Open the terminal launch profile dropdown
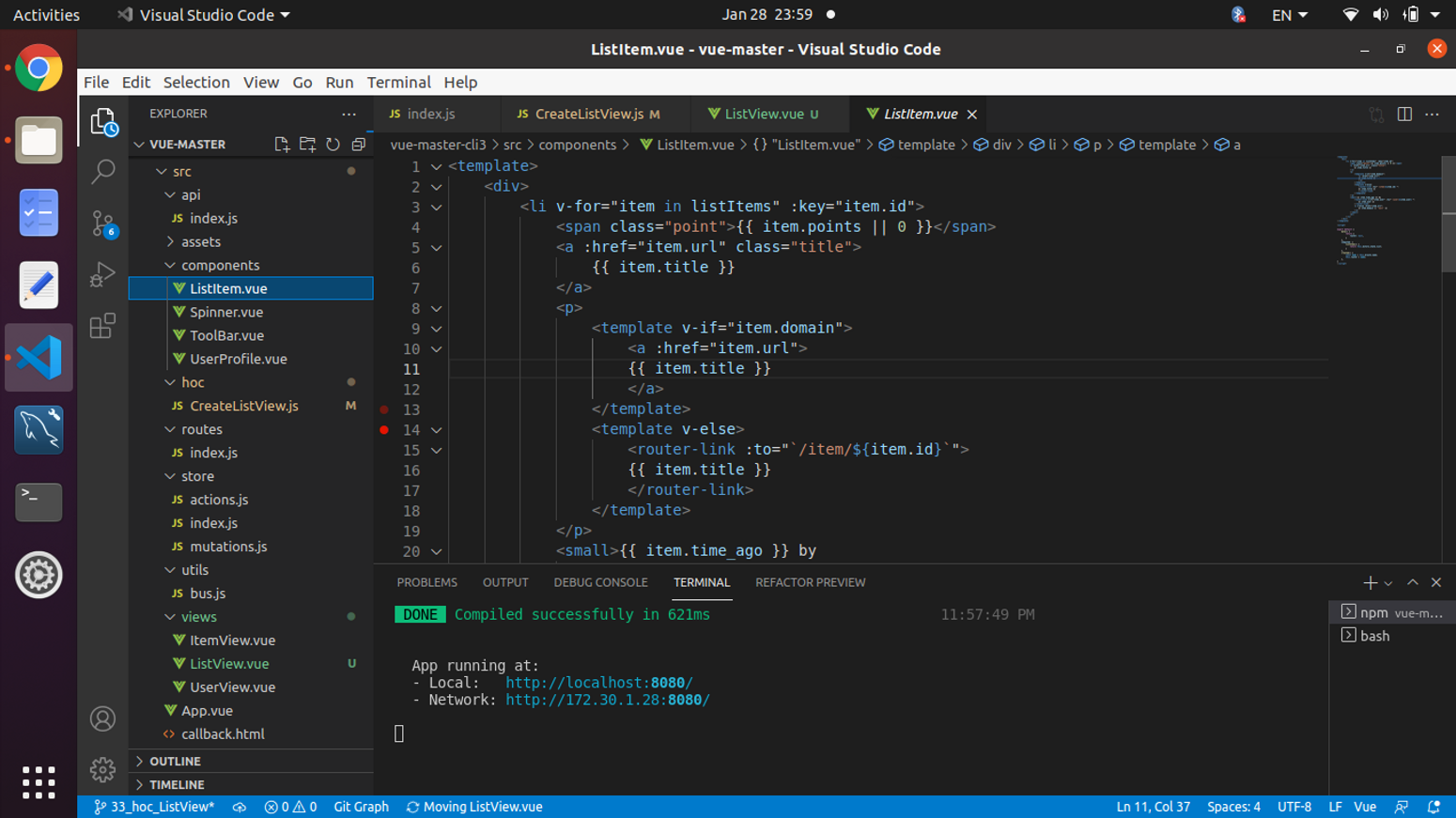The height and width of the screenshot is (818, 1456). pos(1388,583)
